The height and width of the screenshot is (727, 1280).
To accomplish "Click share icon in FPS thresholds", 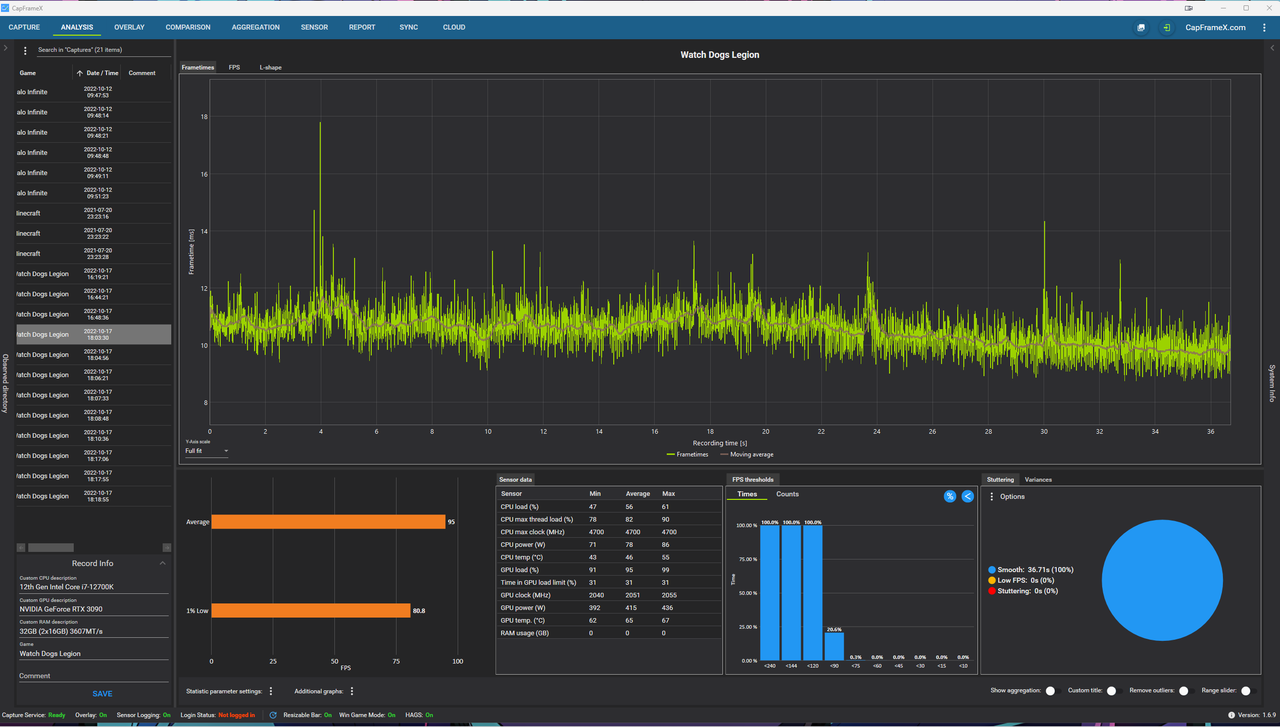I will [x=967, y=496].
